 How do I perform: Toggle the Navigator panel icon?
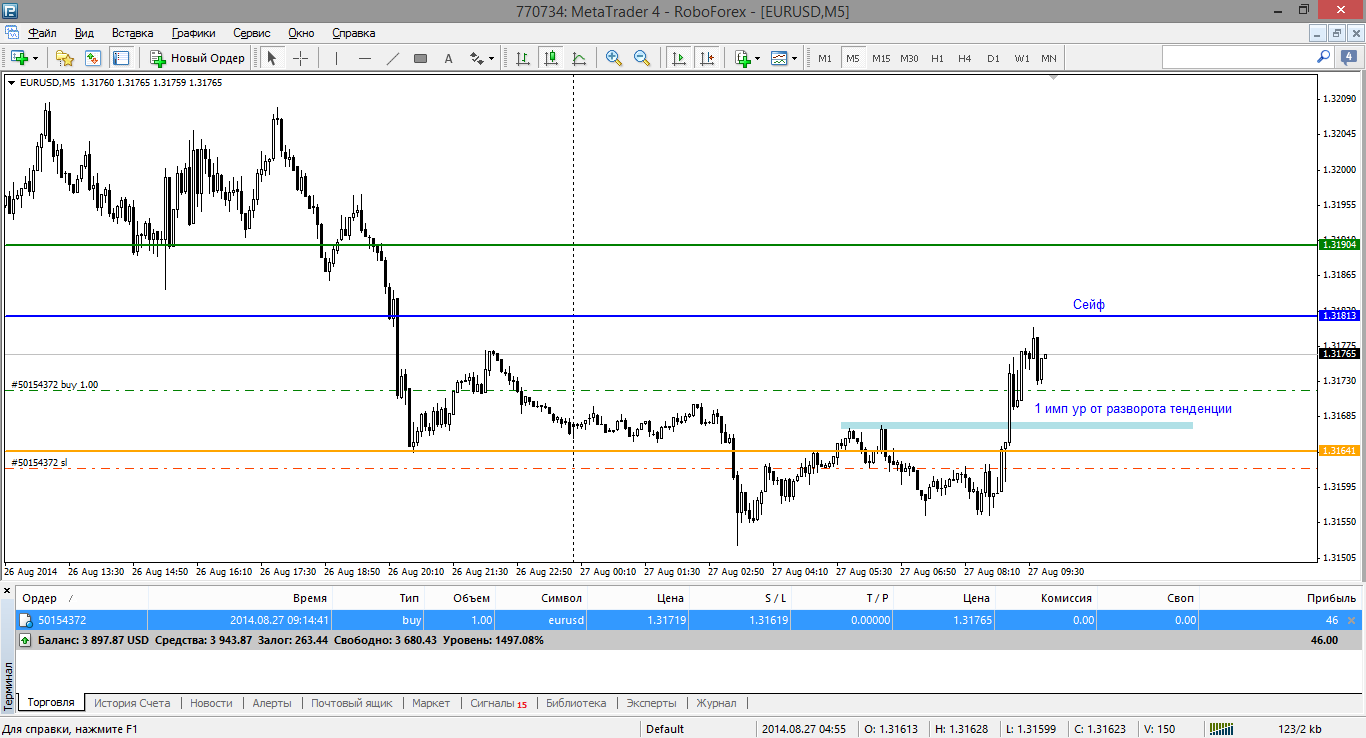click(x=121, y=58)
